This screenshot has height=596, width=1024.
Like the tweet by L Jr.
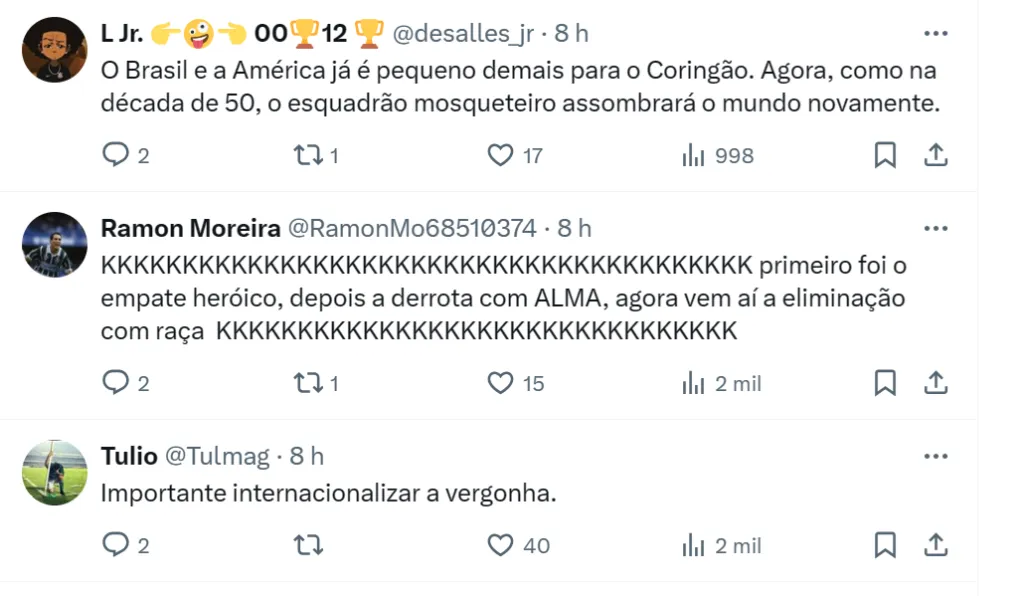[500, 156]
